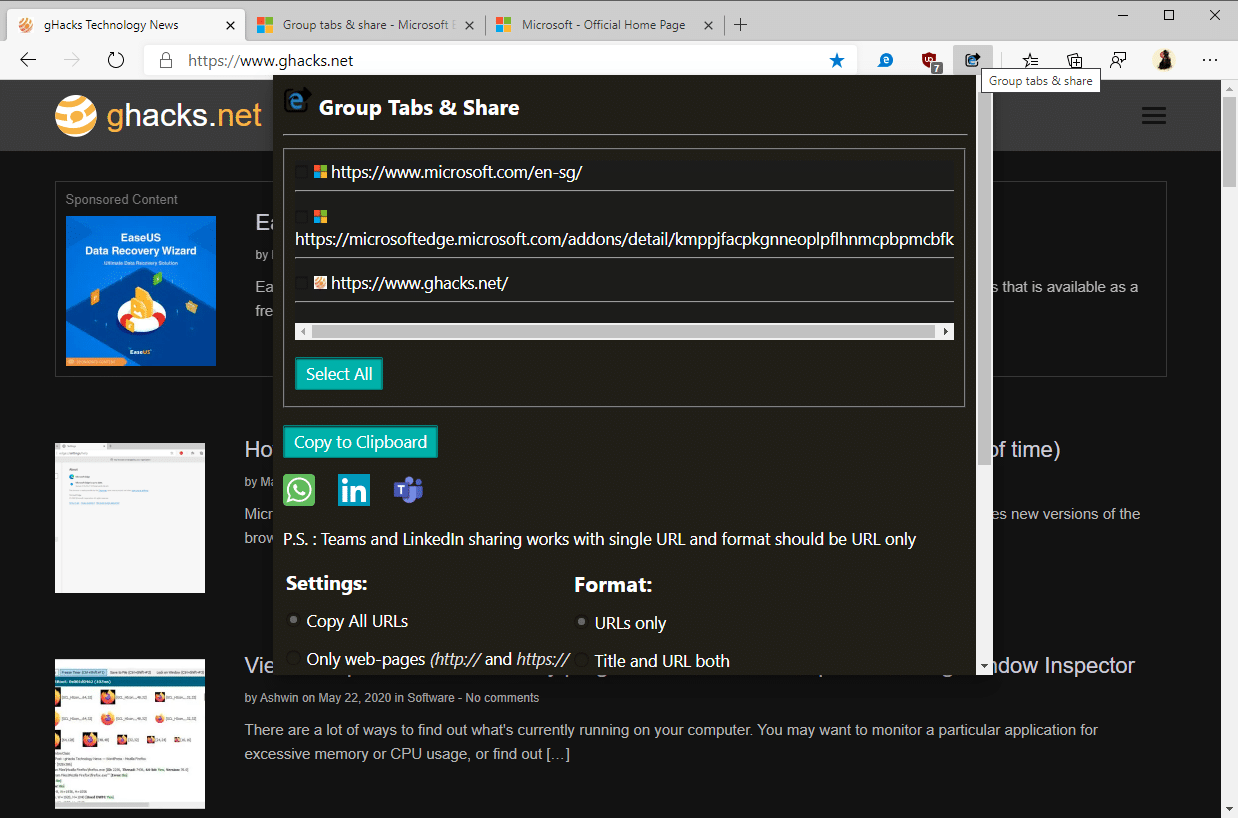This screenshot has width=1238, height=818.
Task: Switch to Group tabs & share tab
Action: pos(364,25)
